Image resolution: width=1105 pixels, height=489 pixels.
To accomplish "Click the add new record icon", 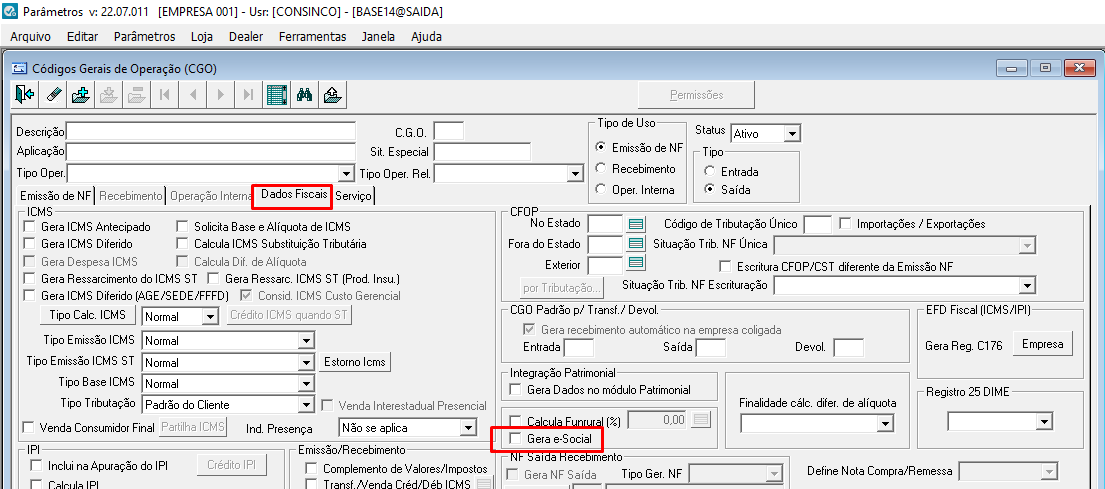I will (x=80, y=94).
